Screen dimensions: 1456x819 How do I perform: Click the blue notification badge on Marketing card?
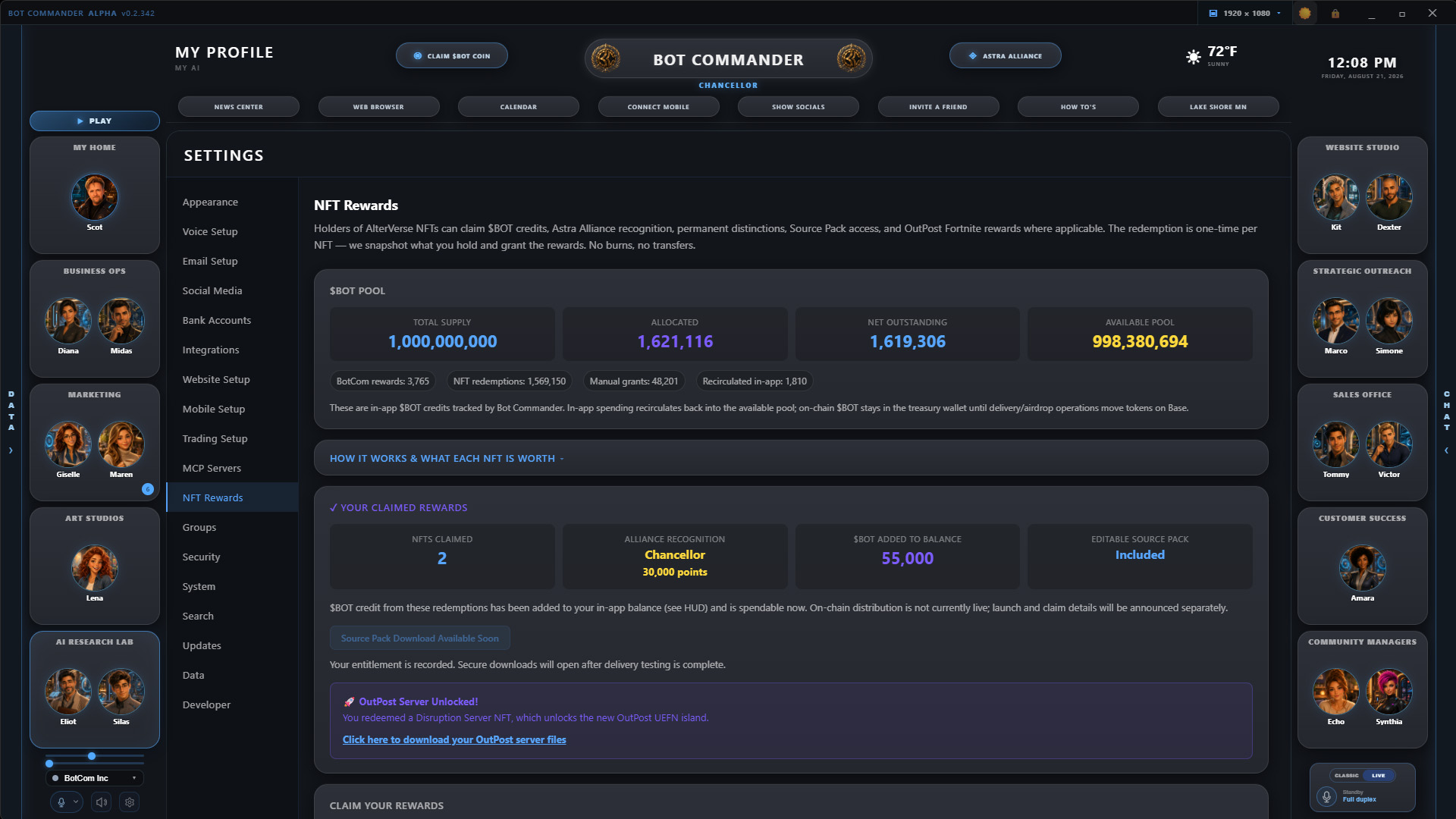tap(148, 489)
